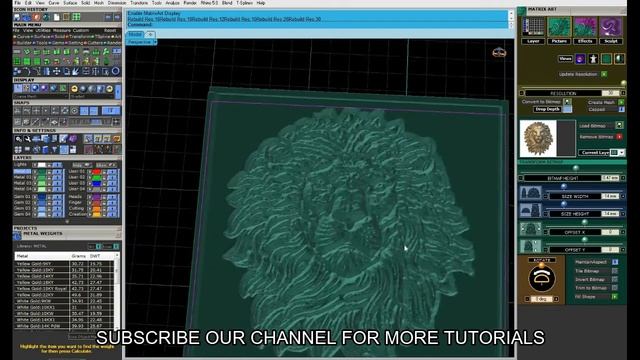Open the Surface menu in the menu bar
The height and width of the screenshot is (360, 640).
point(70,3)
